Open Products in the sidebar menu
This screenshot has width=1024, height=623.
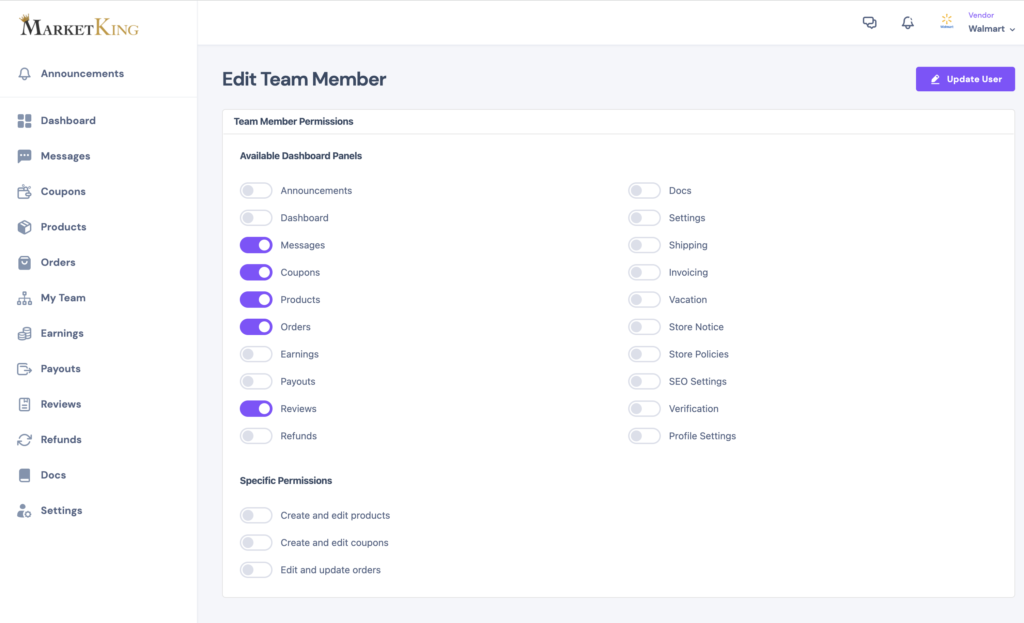(63, 227)
